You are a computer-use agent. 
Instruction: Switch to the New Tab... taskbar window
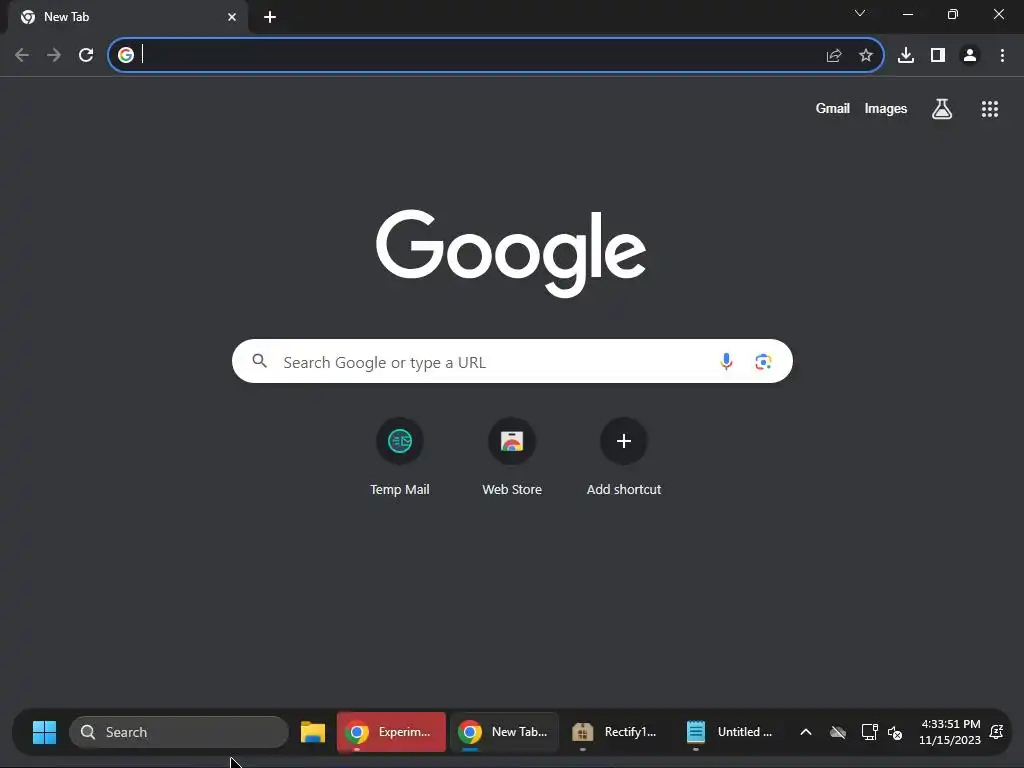coord(504,732)
